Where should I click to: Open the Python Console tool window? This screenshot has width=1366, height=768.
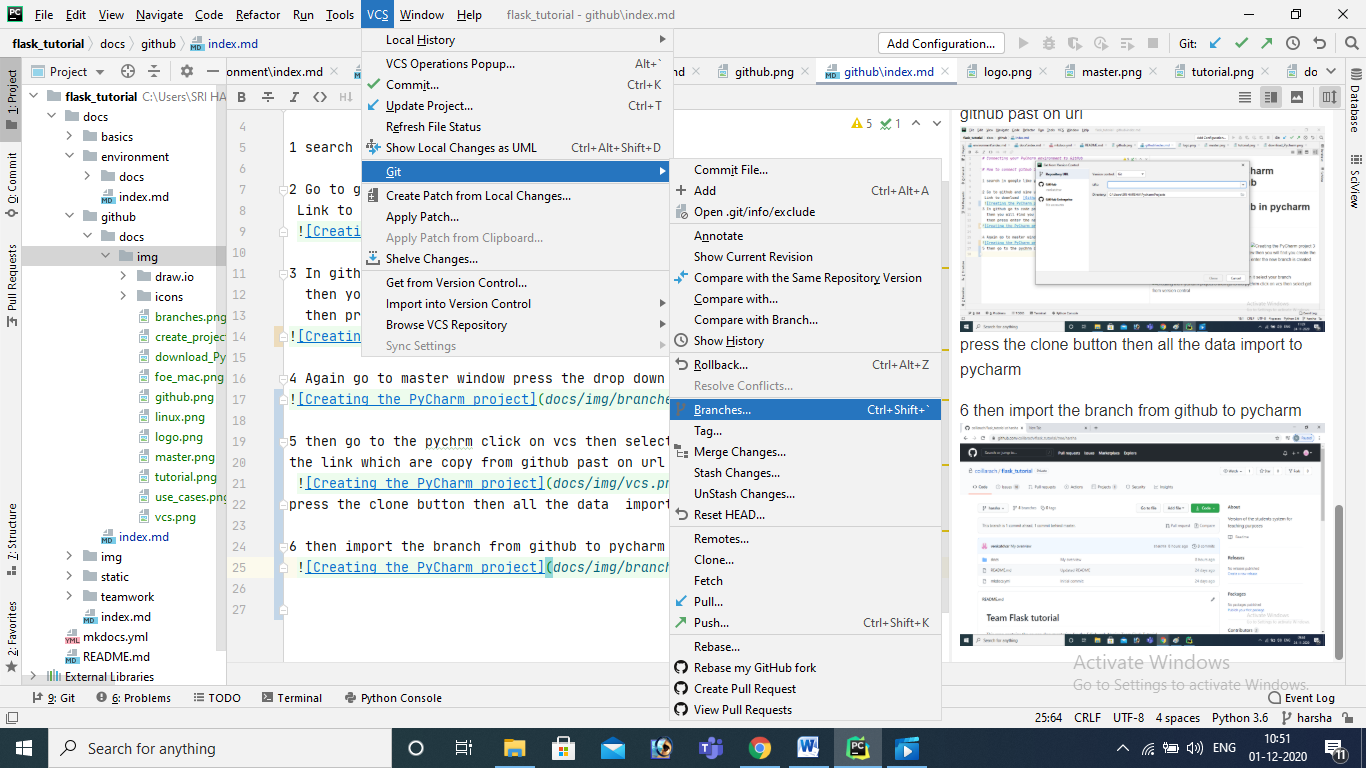click(393, 698)
